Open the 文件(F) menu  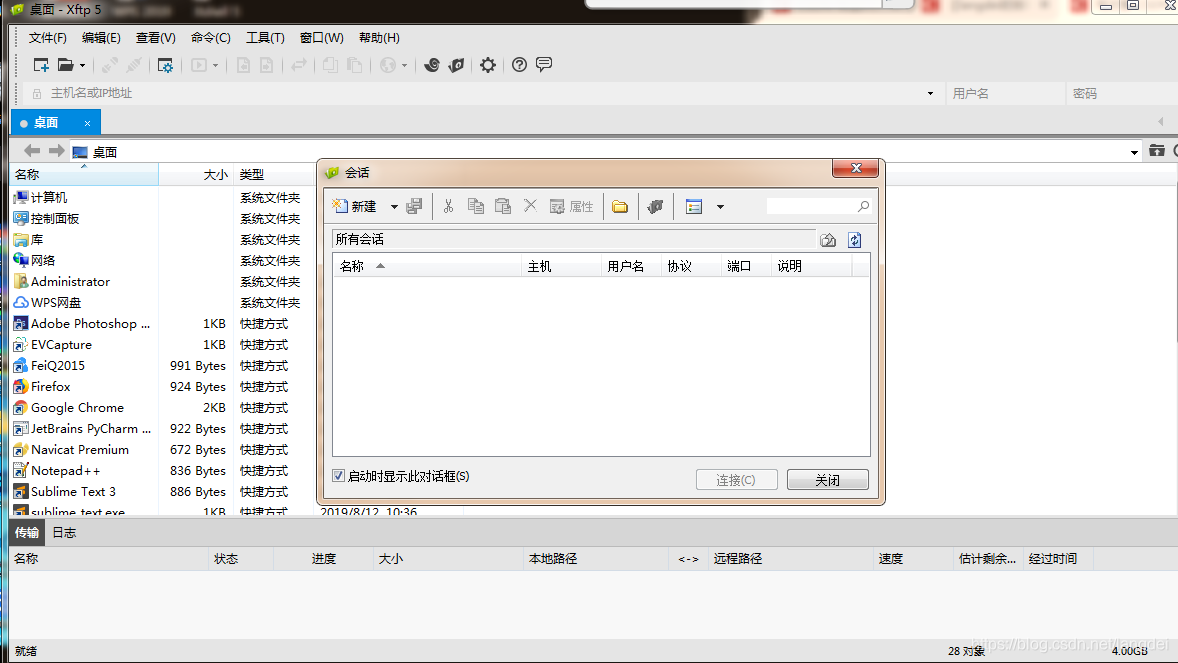pyautogui.click(x=47, y=38)
